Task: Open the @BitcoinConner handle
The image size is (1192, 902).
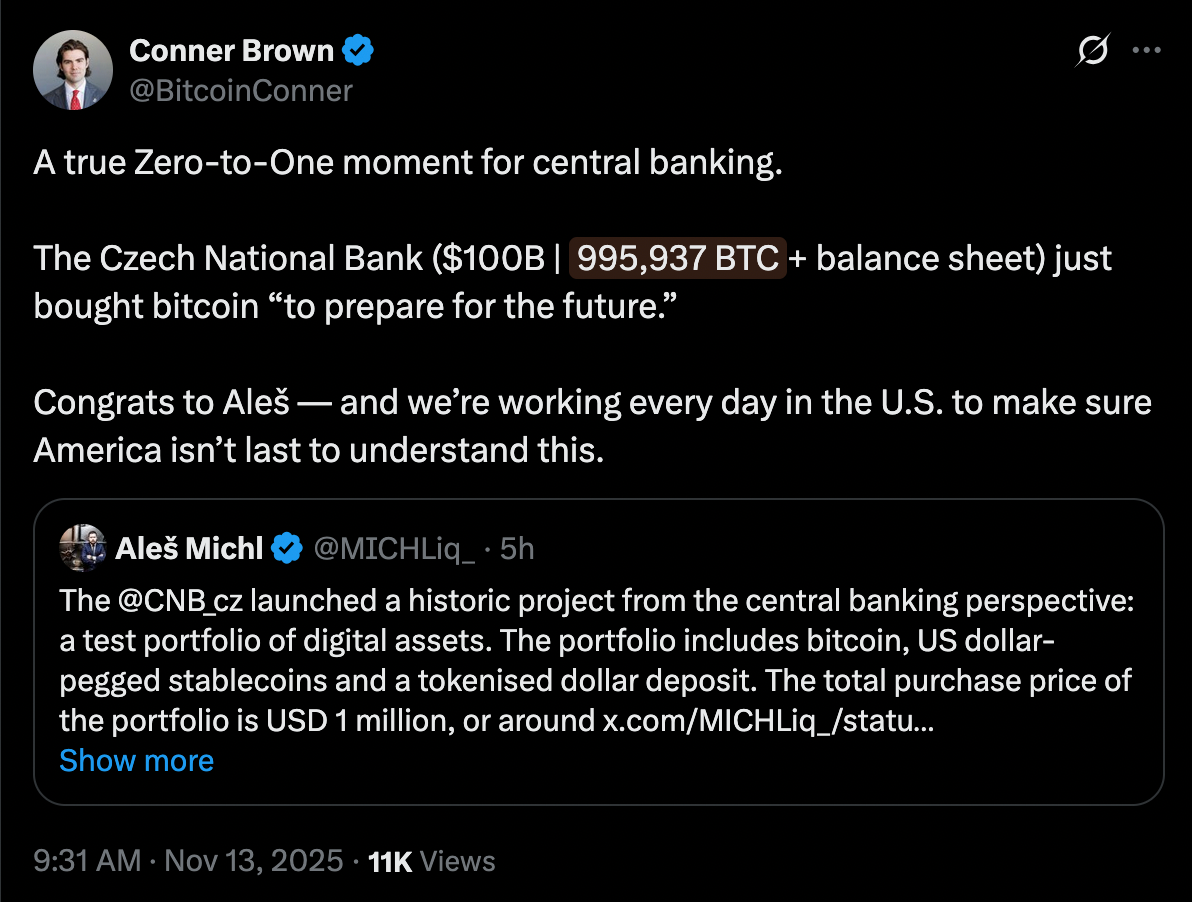Action: pos(241,91)
